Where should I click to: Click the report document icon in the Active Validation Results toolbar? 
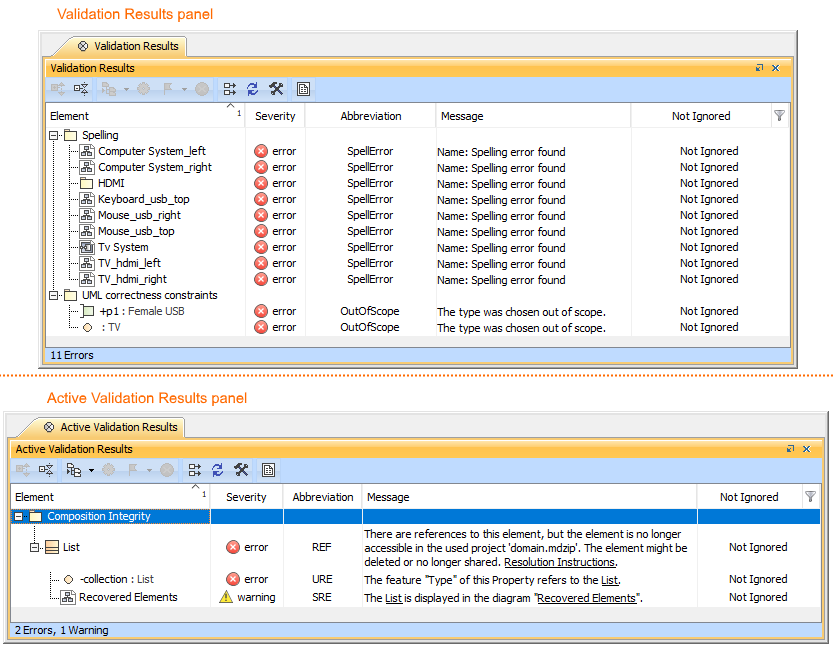[x=268, y=470]
